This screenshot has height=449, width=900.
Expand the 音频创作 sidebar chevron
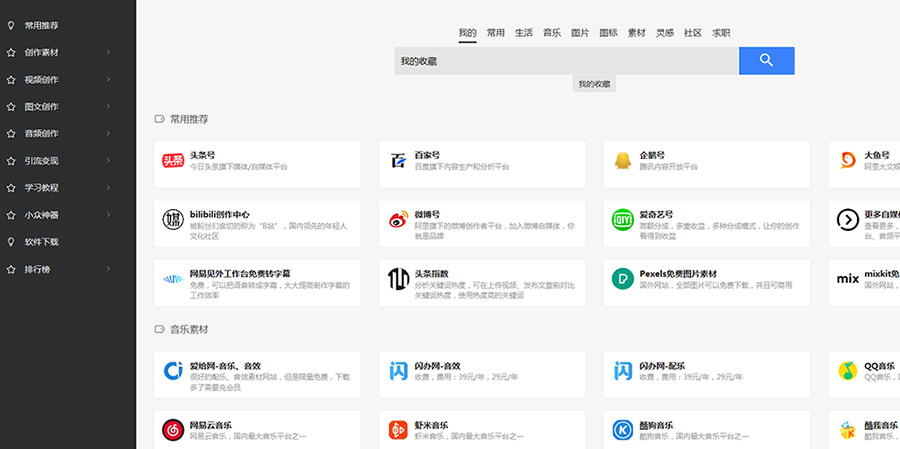pos(108,133)
